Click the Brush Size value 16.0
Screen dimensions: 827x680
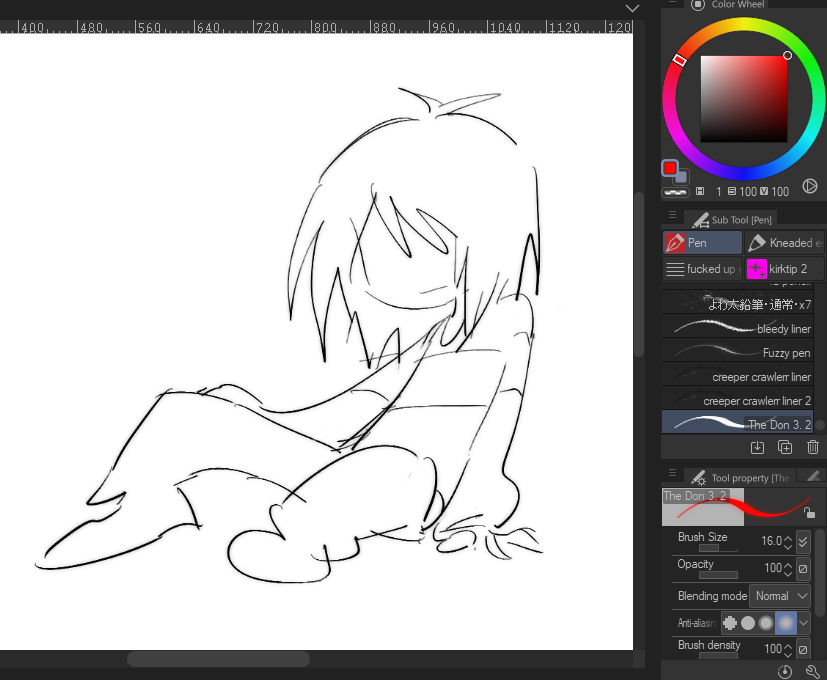pyautogui.click(x=771, y=541)
